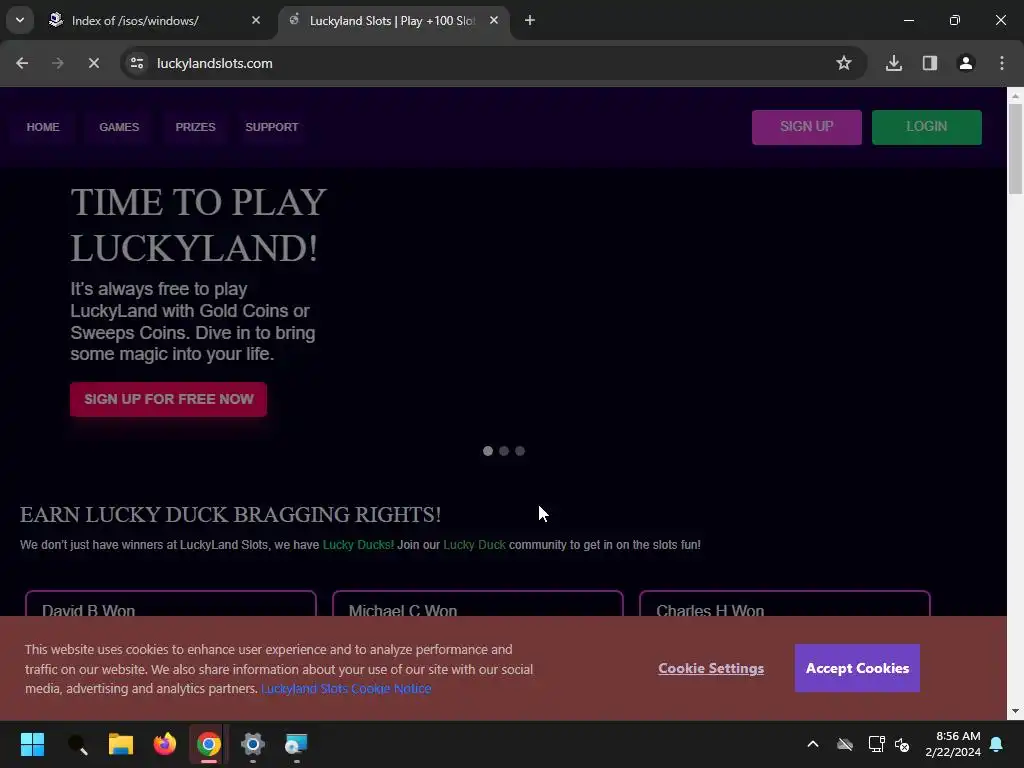
Task: Show hidden system tray icons
Action: 813,744
